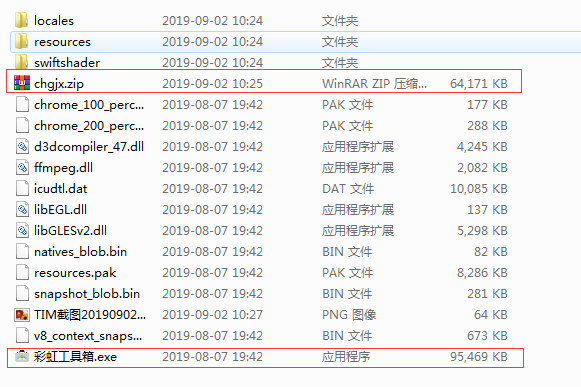Click the ffmpeg.dll file icon
Screen dimensions: 581x387
click(22, 168)
